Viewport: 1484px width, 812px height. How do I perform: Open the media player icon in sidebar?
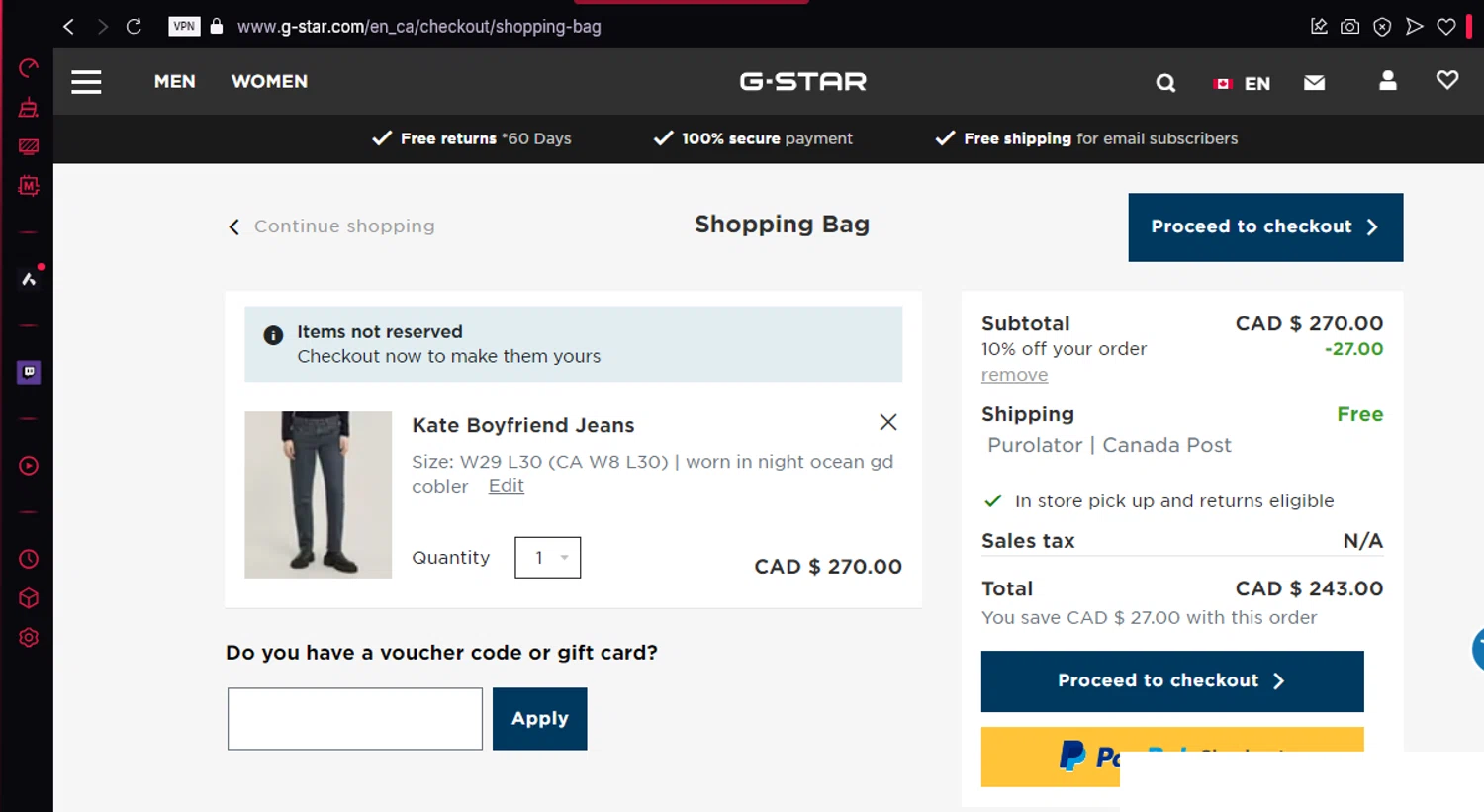29,466
